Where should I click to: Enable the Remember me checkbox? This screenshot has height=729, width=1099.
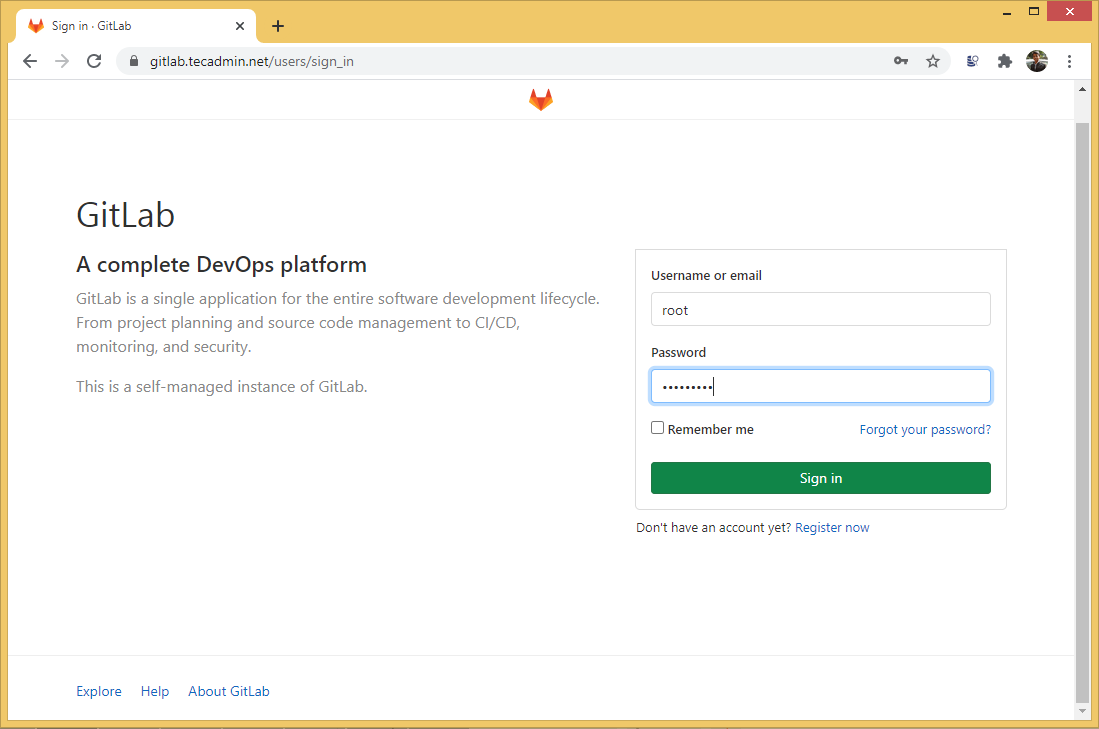click(x=658, y=427)
